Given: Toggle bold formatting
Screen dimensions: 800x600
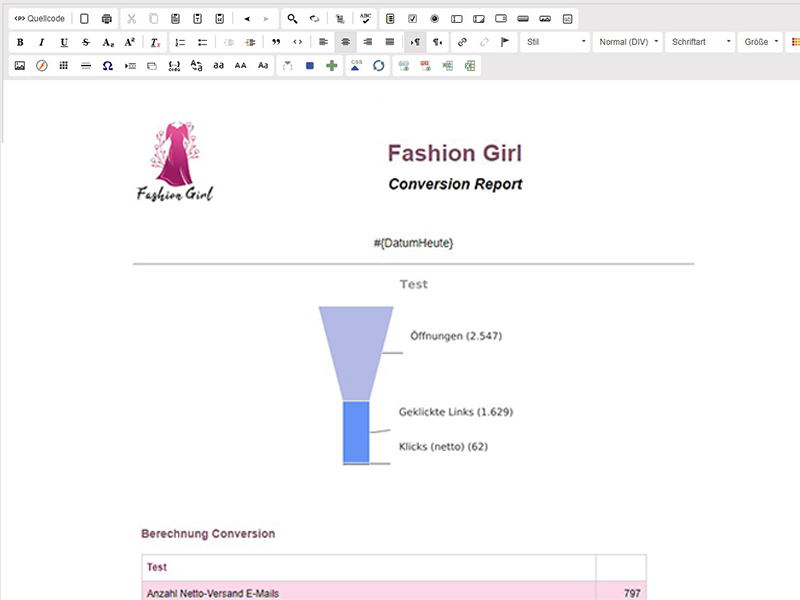Looking at the screenshot, I should pos(20,42).
